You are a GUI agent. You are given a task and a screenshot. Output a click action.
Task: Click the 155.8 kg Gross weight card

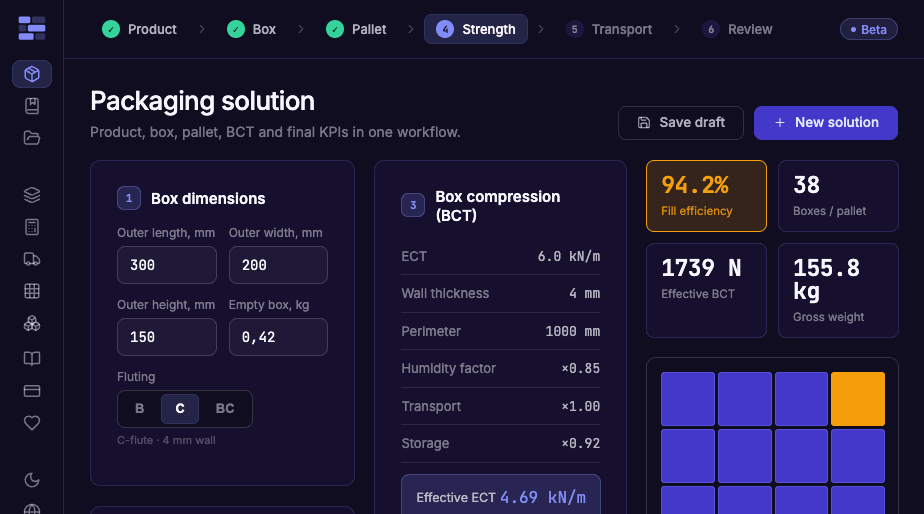(x=838, y=291)
